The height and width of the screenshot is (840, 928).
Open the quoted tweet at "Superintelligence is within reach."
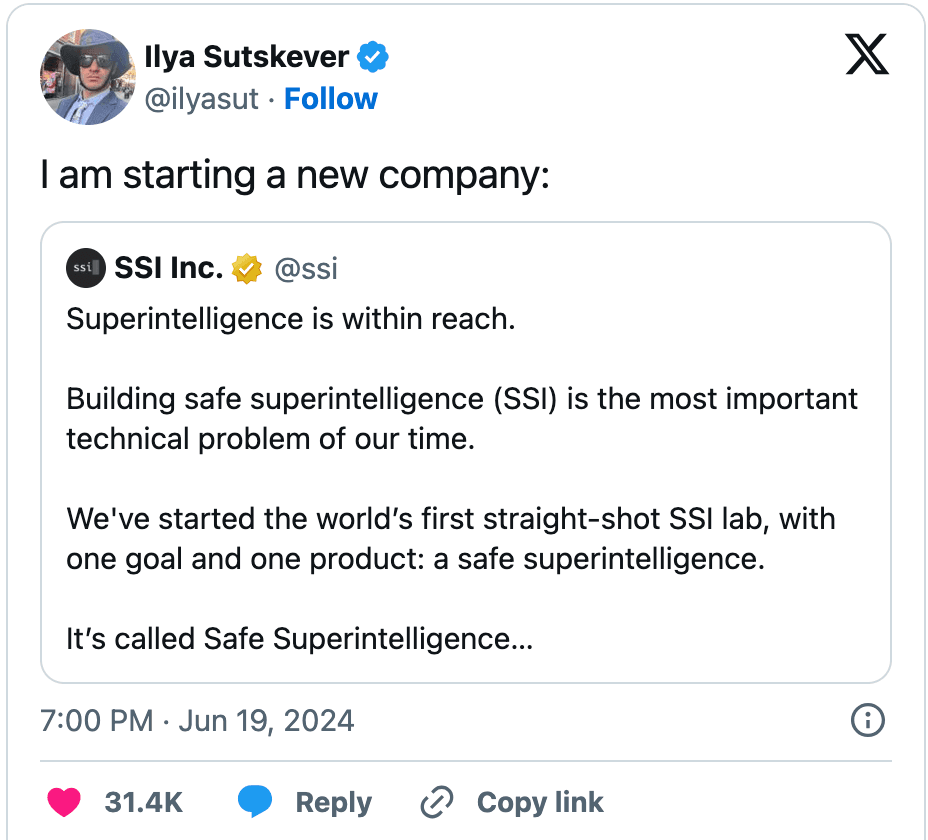tap(290, 320)
